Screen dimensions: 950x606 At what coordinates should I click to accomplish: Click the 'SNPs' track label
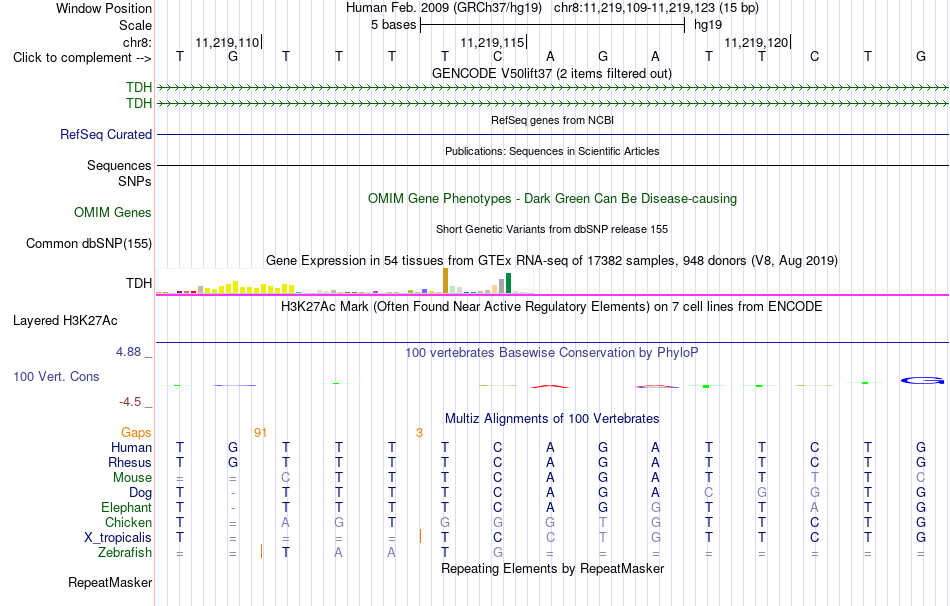point(135,181)
